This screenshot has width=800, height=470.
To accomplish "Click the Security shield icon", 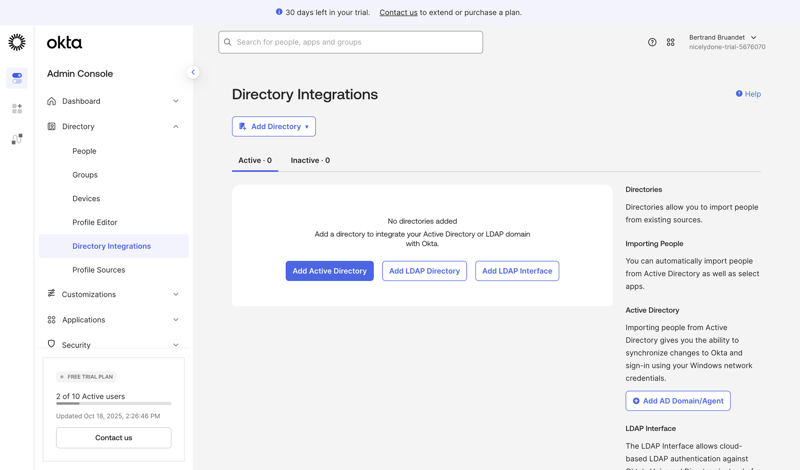I will click(52, 344).
